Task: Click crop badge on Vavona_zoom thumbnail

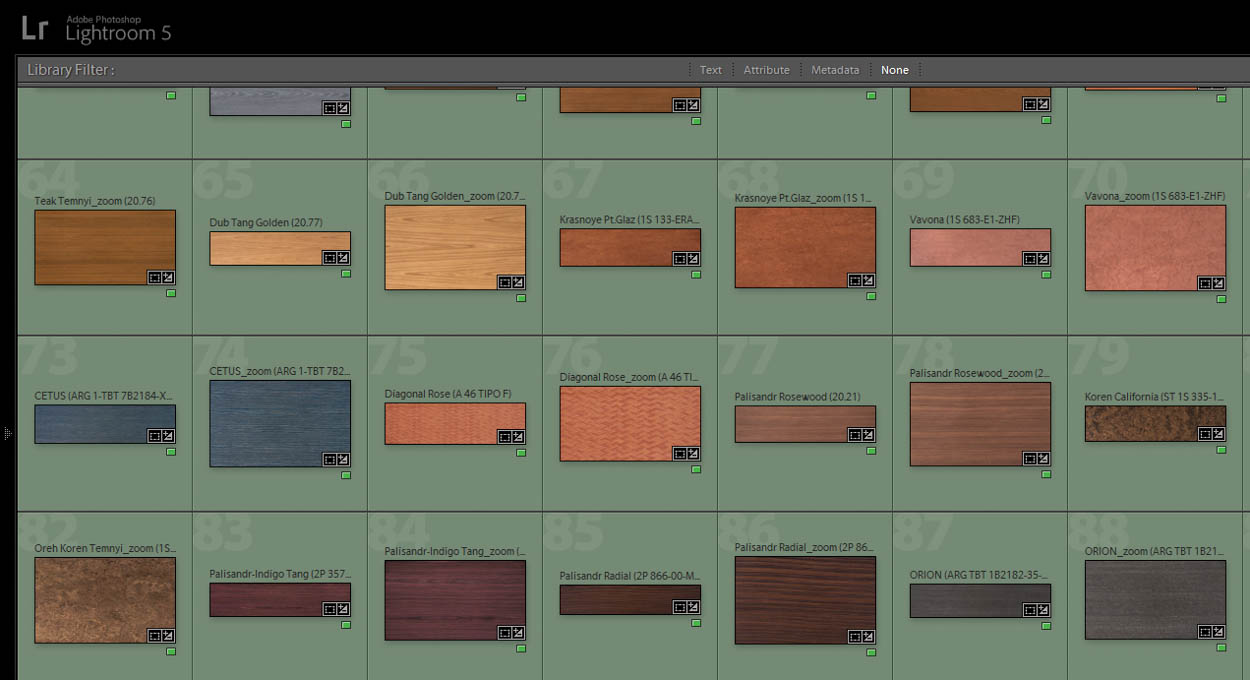Action: (1204, 283)
